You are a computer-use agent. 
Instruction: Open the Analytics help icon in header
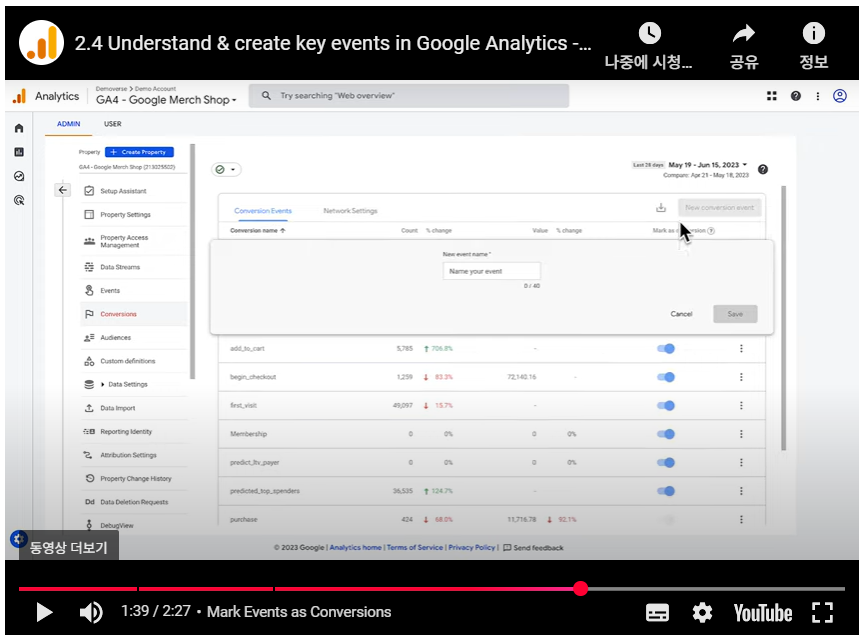(x=795, y=96)
